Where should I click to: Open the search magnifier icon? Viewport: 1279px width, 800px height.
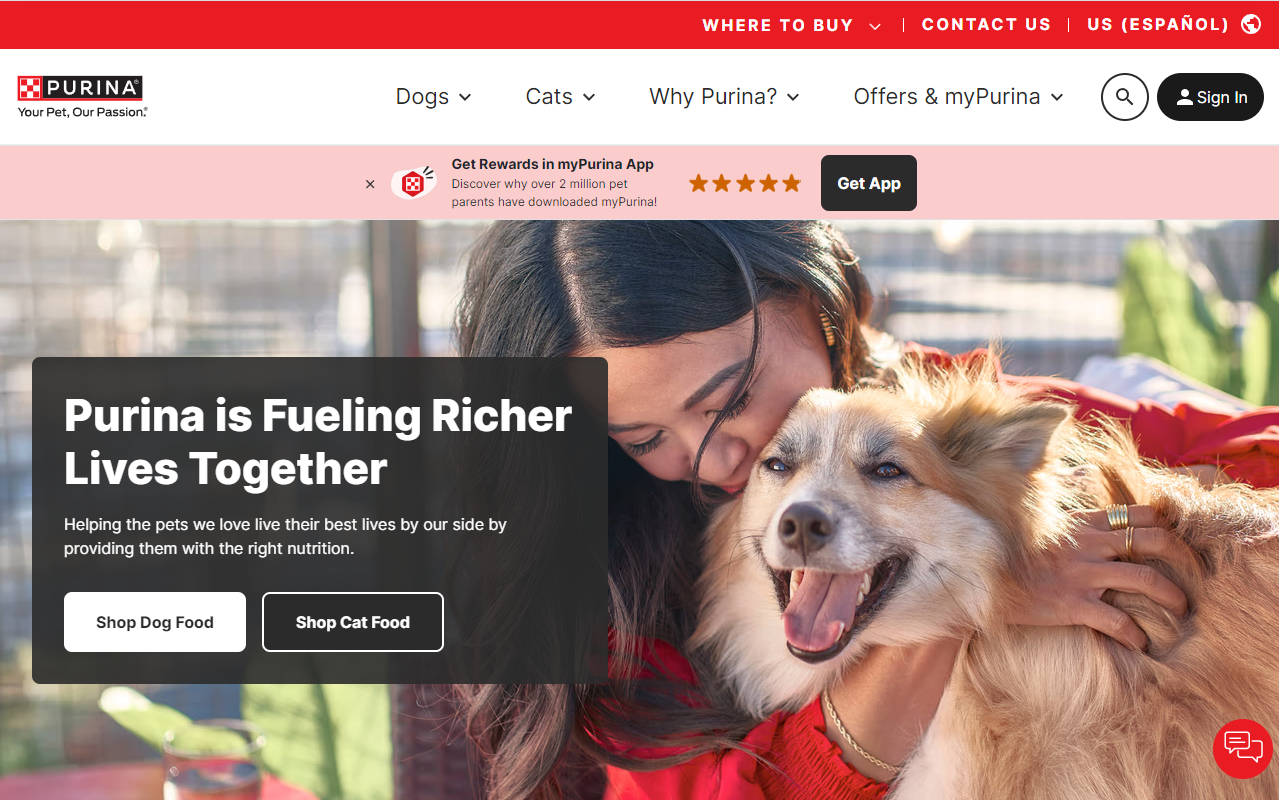1124,97
